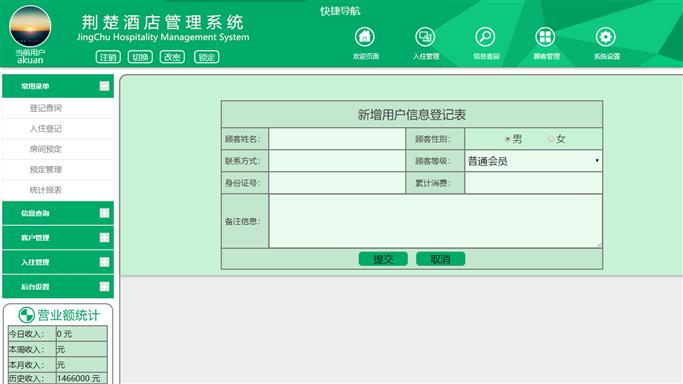Click the 注销 logout button
Image resolution: width=683 pixels, height=384 pixels.
[108, 57]
